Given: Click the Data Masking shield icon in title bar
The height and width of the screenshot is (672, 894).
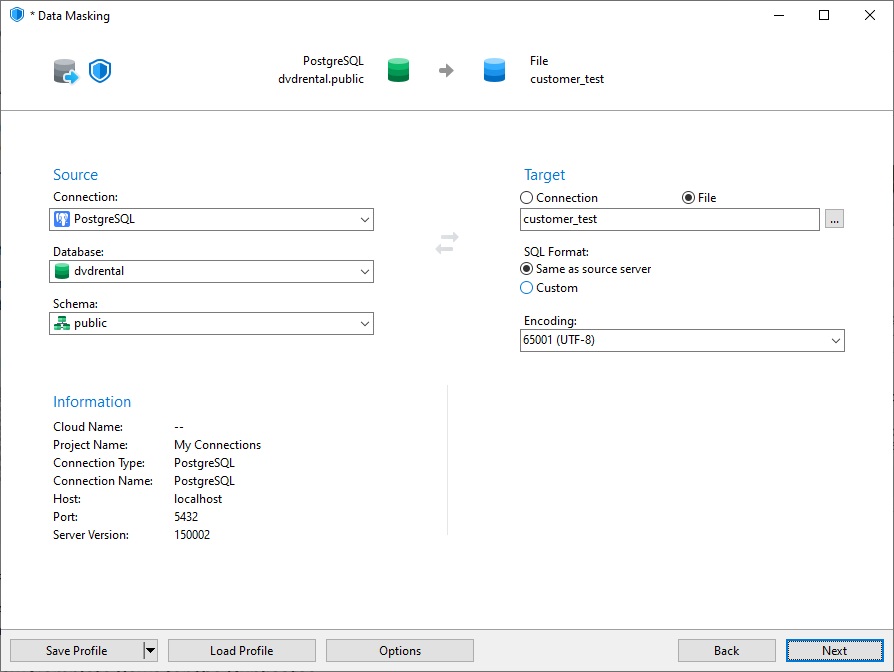Looking at the screenshot, I should pos(17,15).
